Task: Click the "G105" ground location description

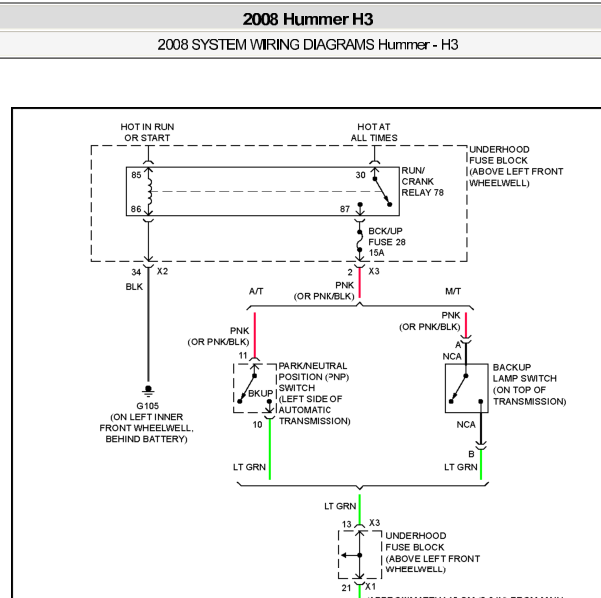Action: [146, 422]
